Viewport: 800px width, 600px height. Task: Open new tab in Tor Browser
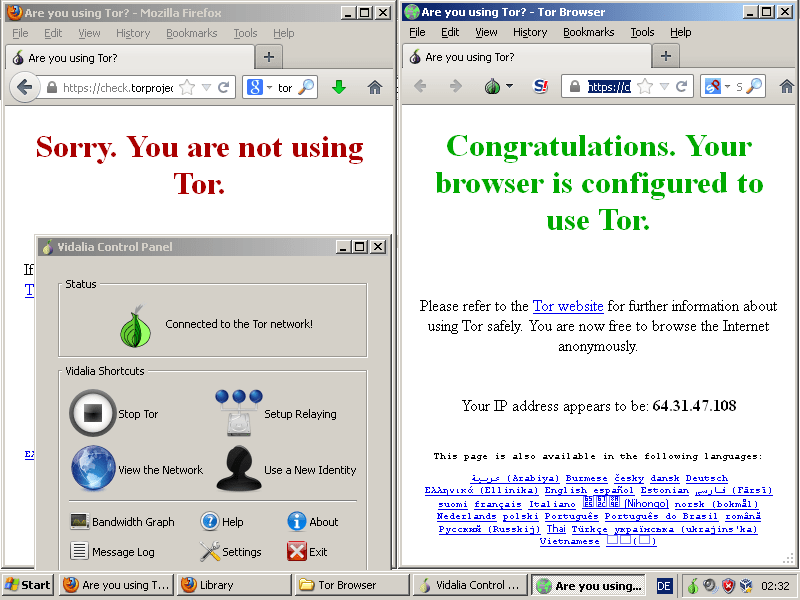665,56
